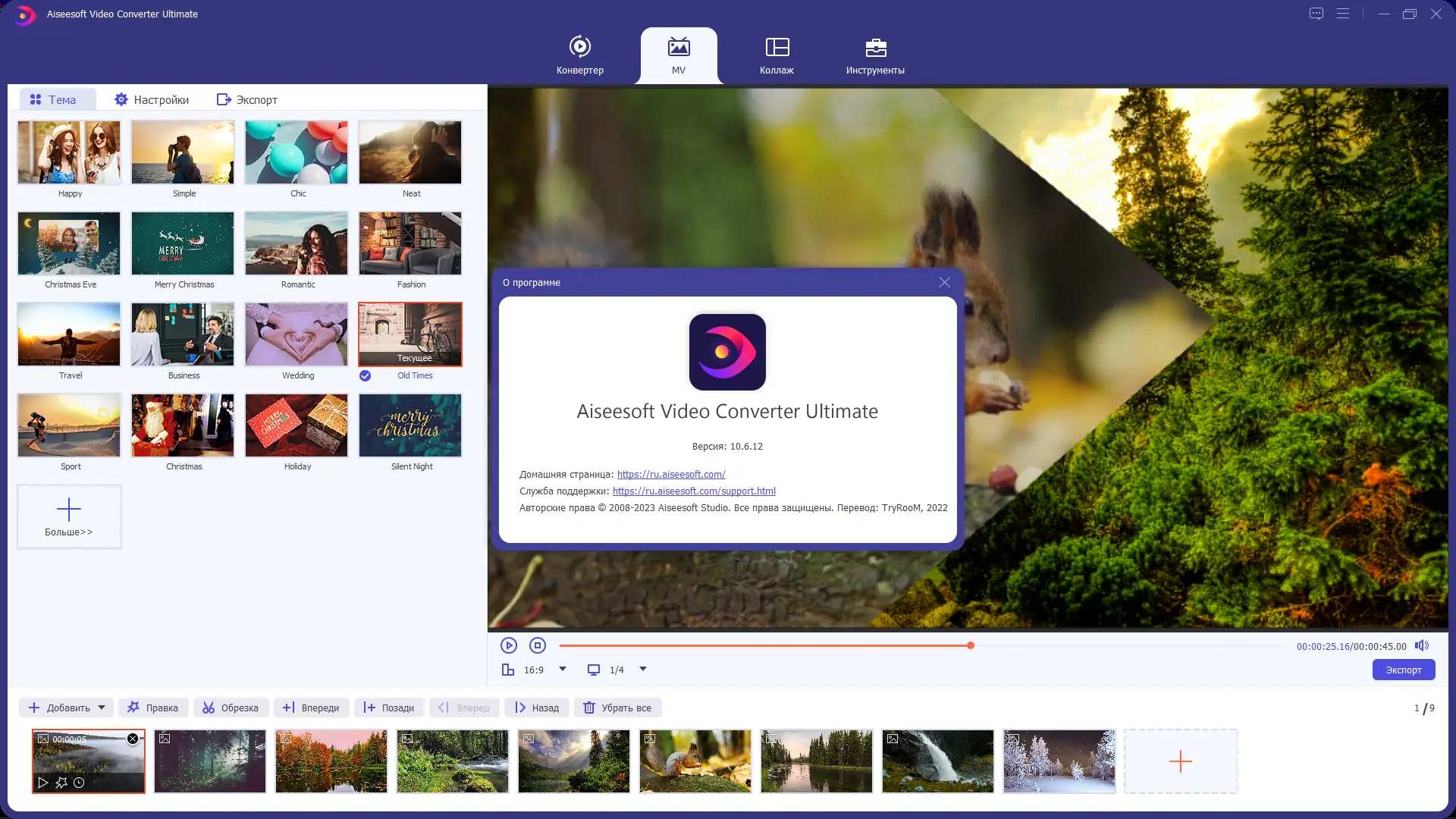The width and height of the screenshot is (1456, 819).
Task: Click the stop playback icon
Action: click(x=538, y=645)
